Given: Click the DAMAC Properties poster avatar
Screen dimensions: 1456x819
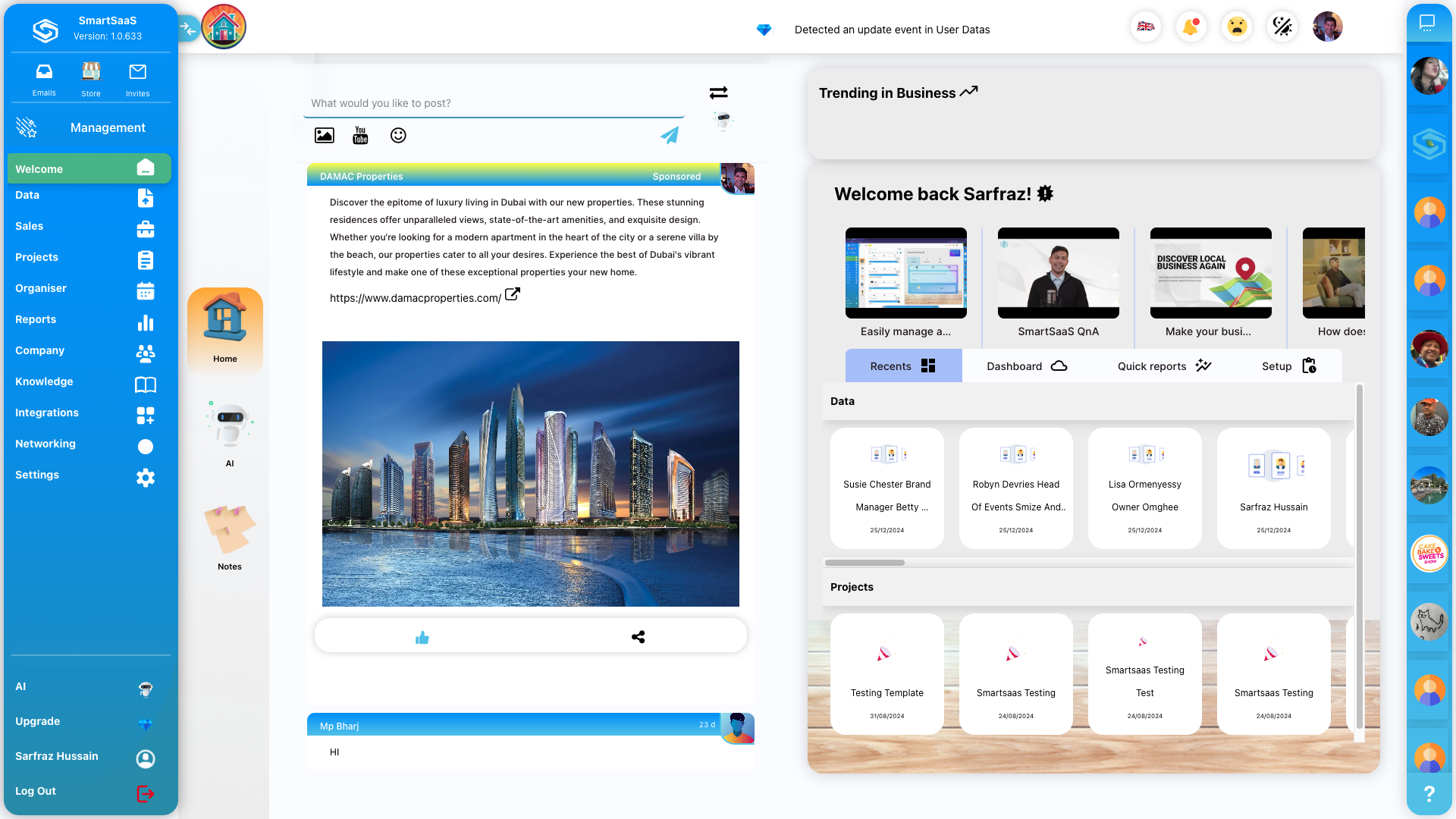Looking at the screenshot, I should coord(737,179).
